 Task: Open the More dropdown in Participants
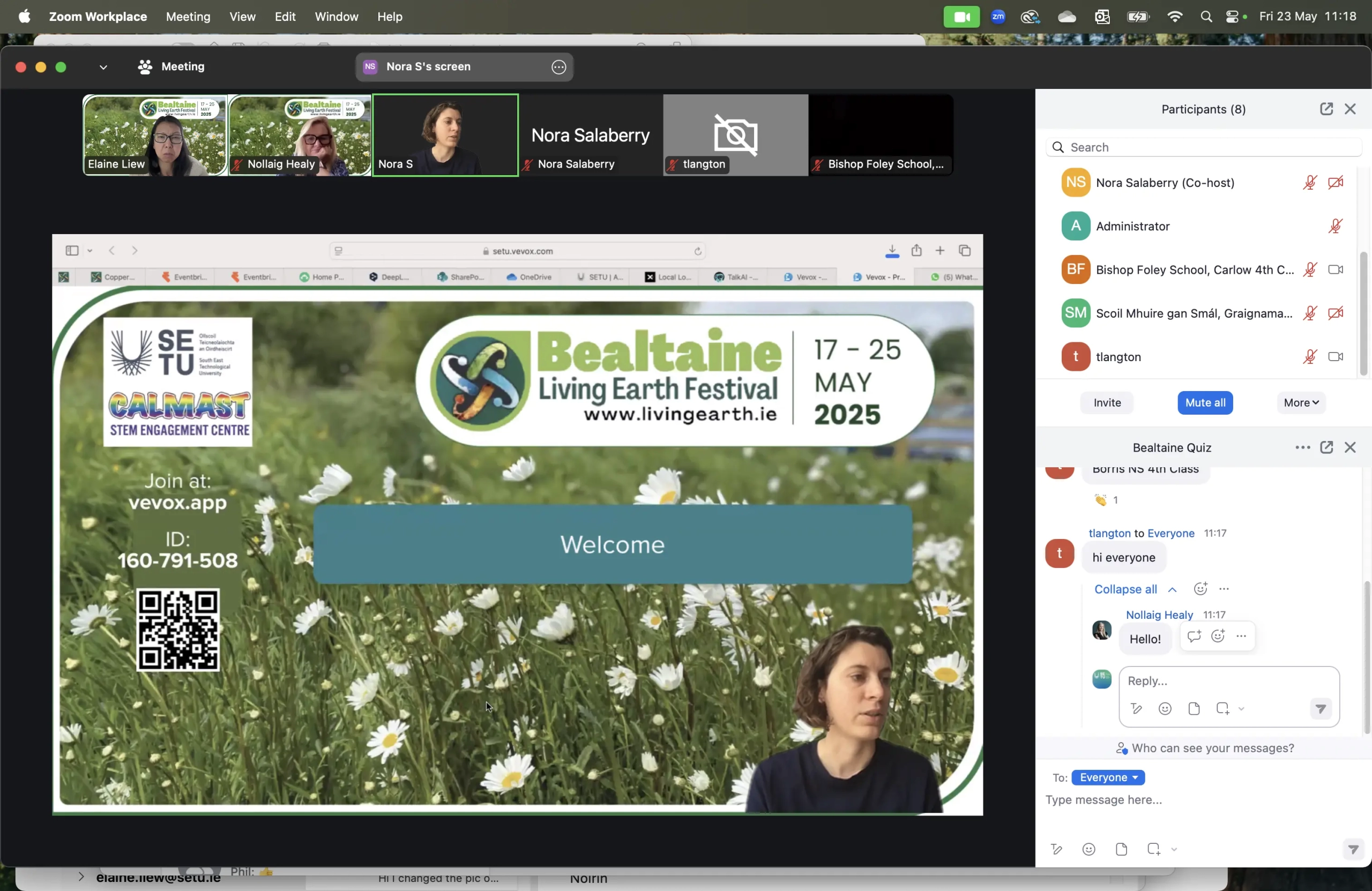point(1301,402)
